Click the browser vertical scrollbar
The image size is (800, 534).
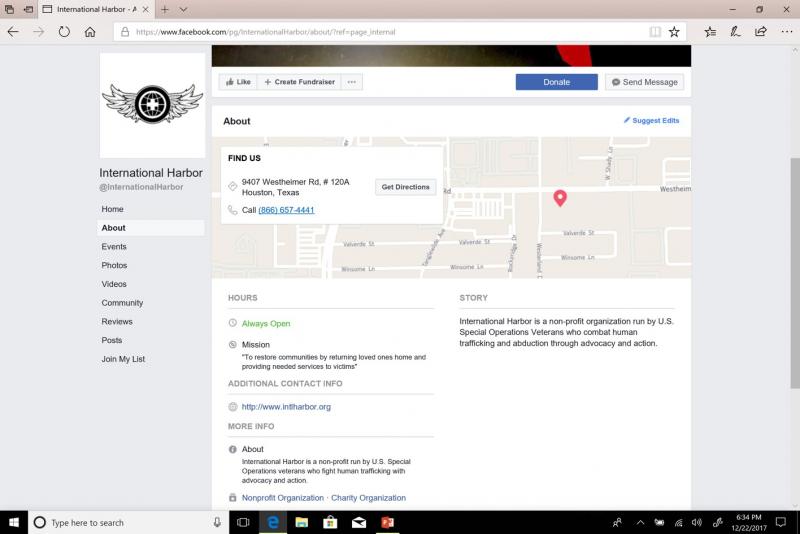(x=795, y=273)
